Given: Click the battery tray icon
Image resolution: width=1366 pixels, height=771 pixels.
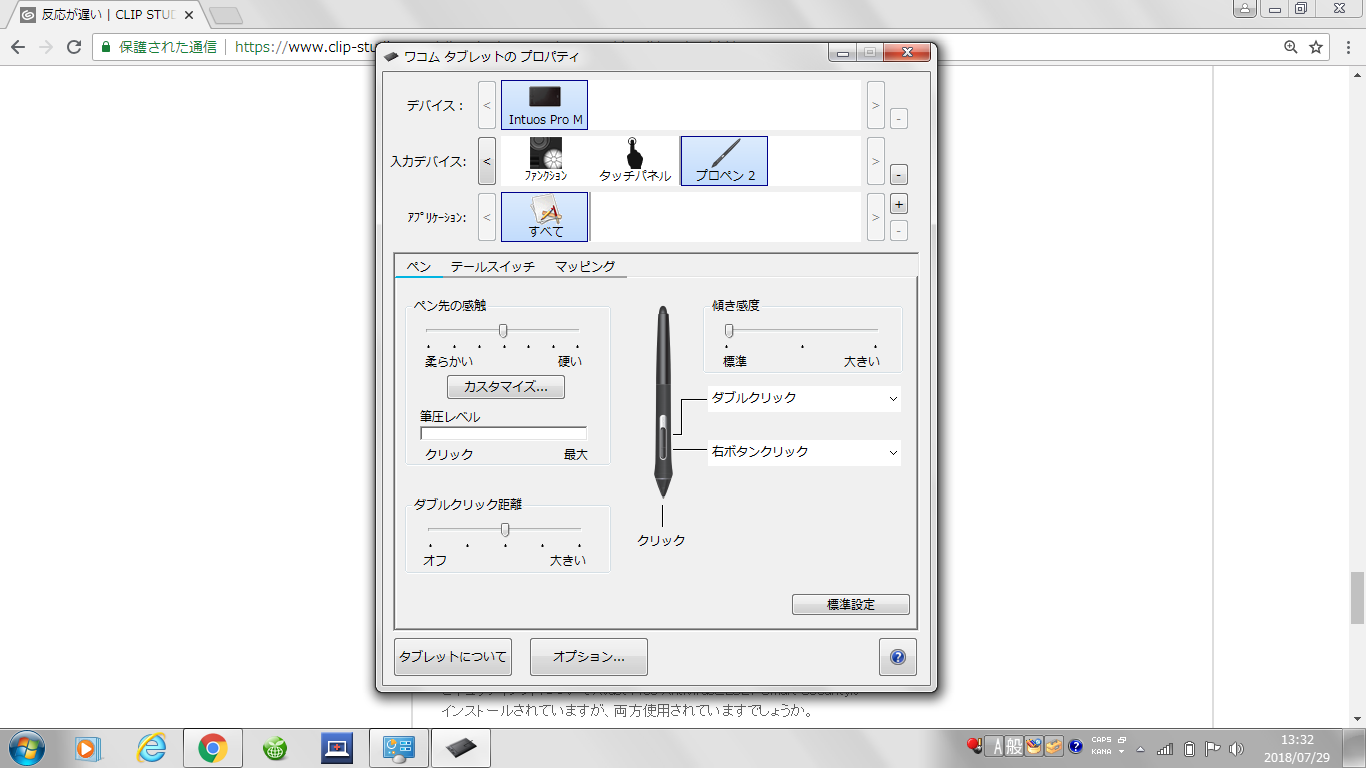Looking at the screenshot, I should point(1189,748).
